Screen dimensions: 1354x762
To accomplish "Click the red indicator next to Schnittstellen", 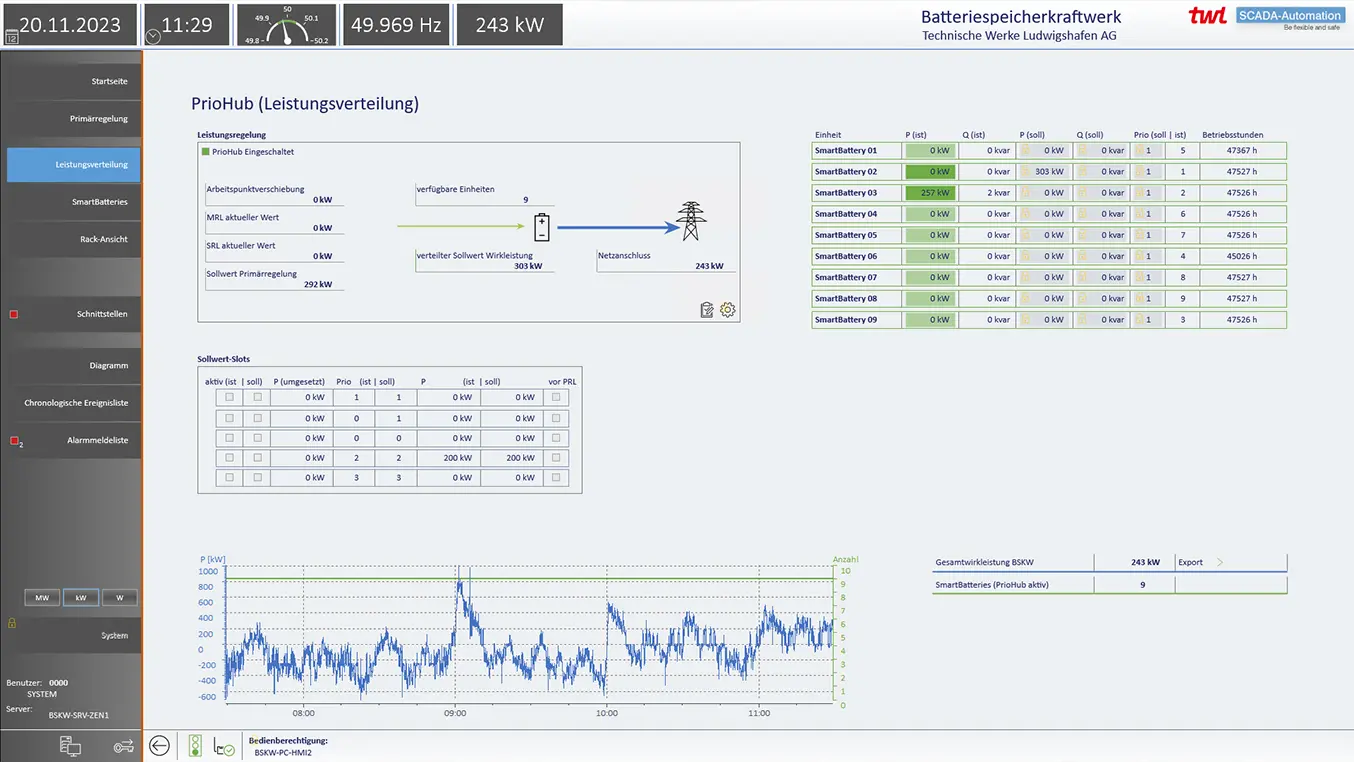I will coord(14,314).
